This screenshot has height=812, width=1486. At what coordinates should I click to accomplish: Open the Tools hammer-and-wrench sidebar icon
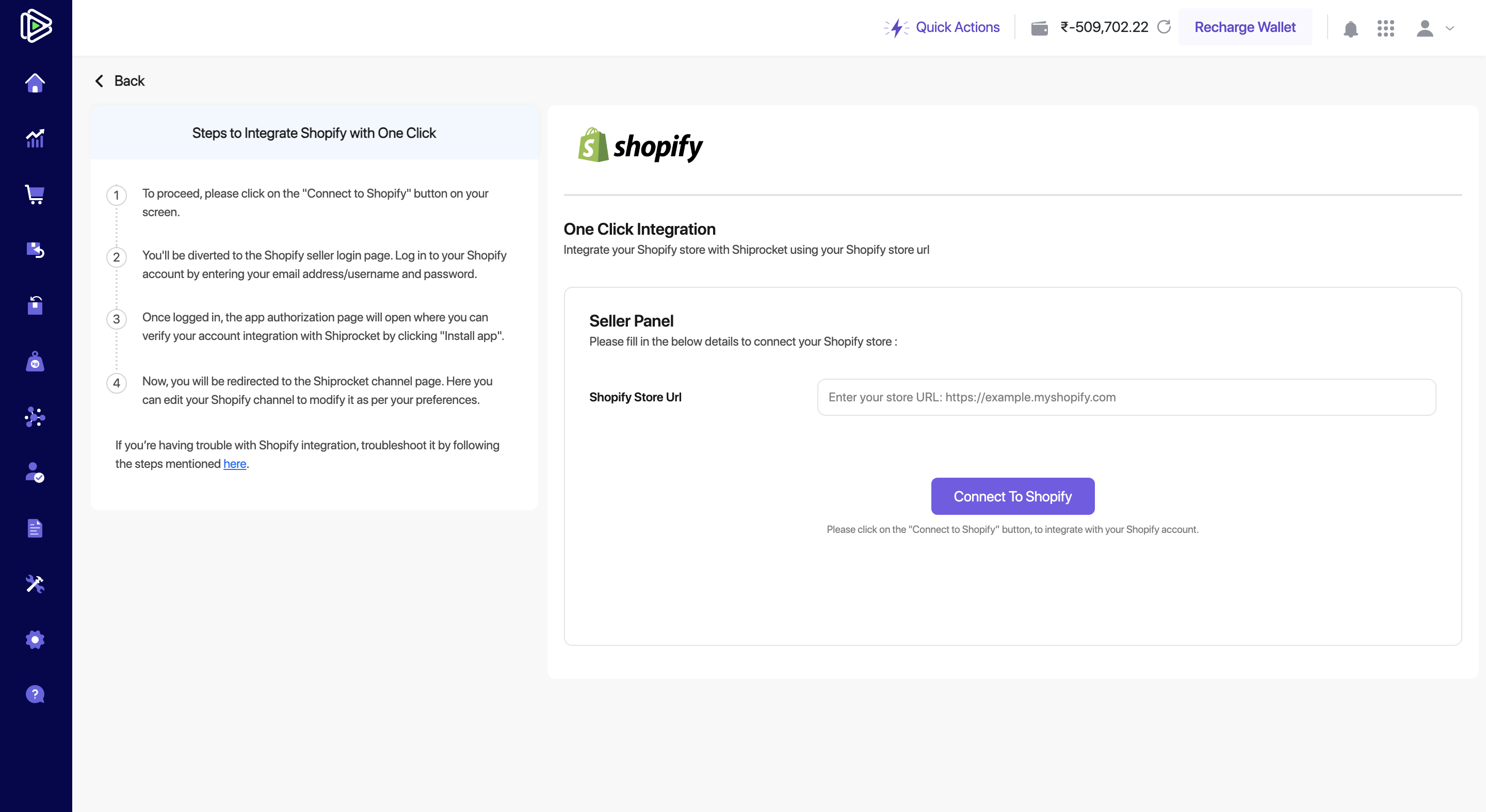35,583
